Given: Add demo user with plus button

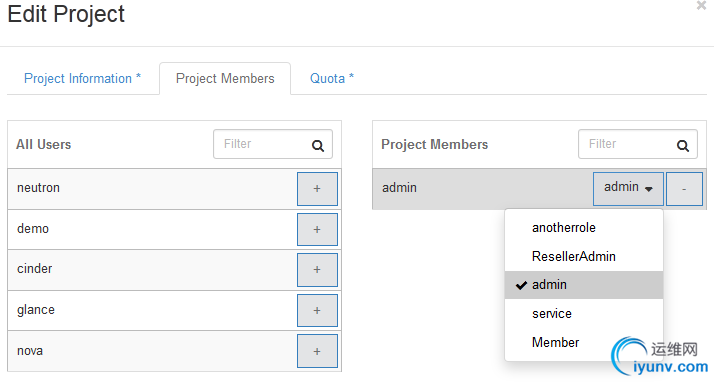Looking at the screenshot, I should 317,229.
